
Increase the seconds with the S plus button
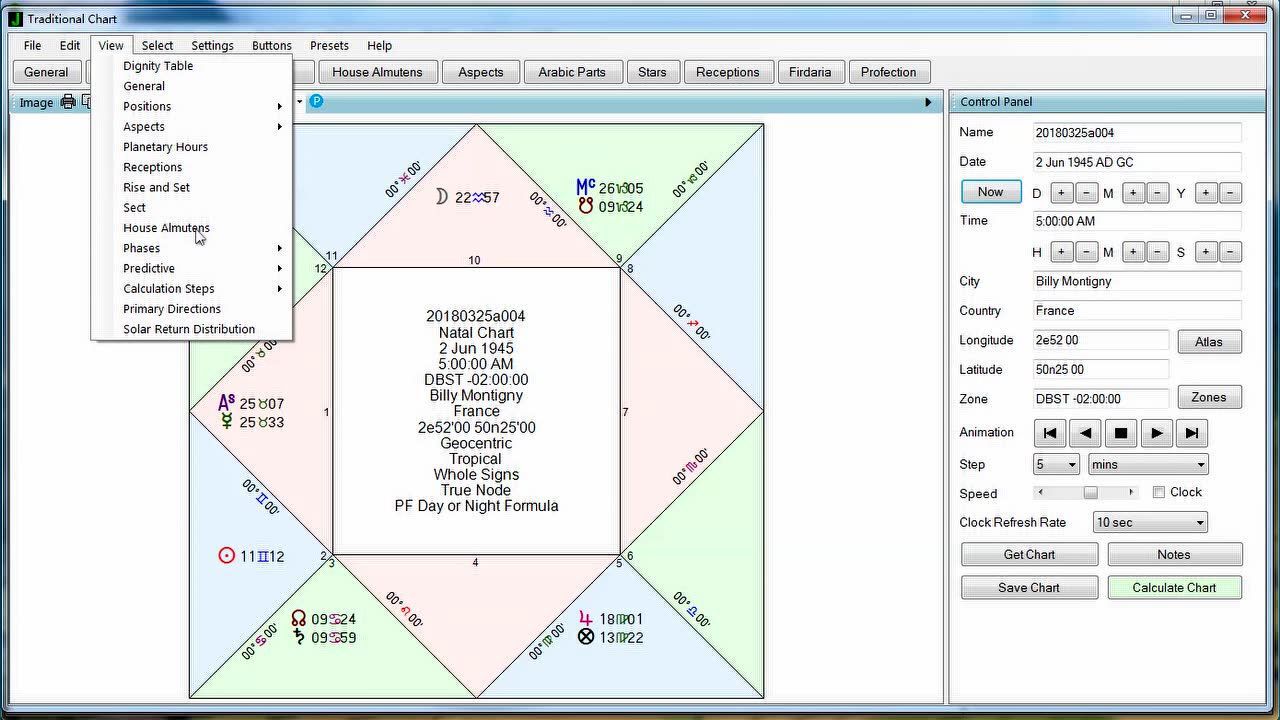1206,252
